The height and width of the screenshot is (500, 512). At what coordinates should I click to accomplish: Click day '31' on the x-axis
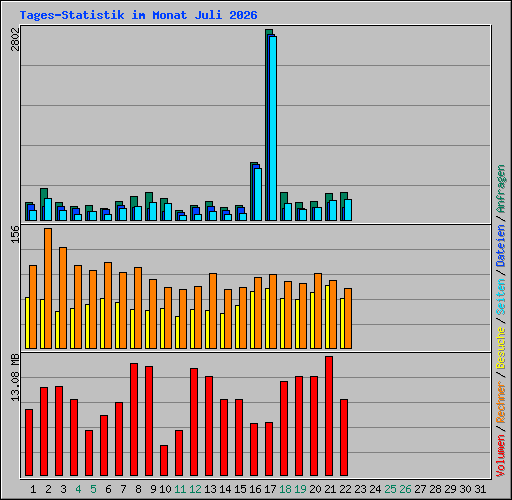click(x=480, y=489)
